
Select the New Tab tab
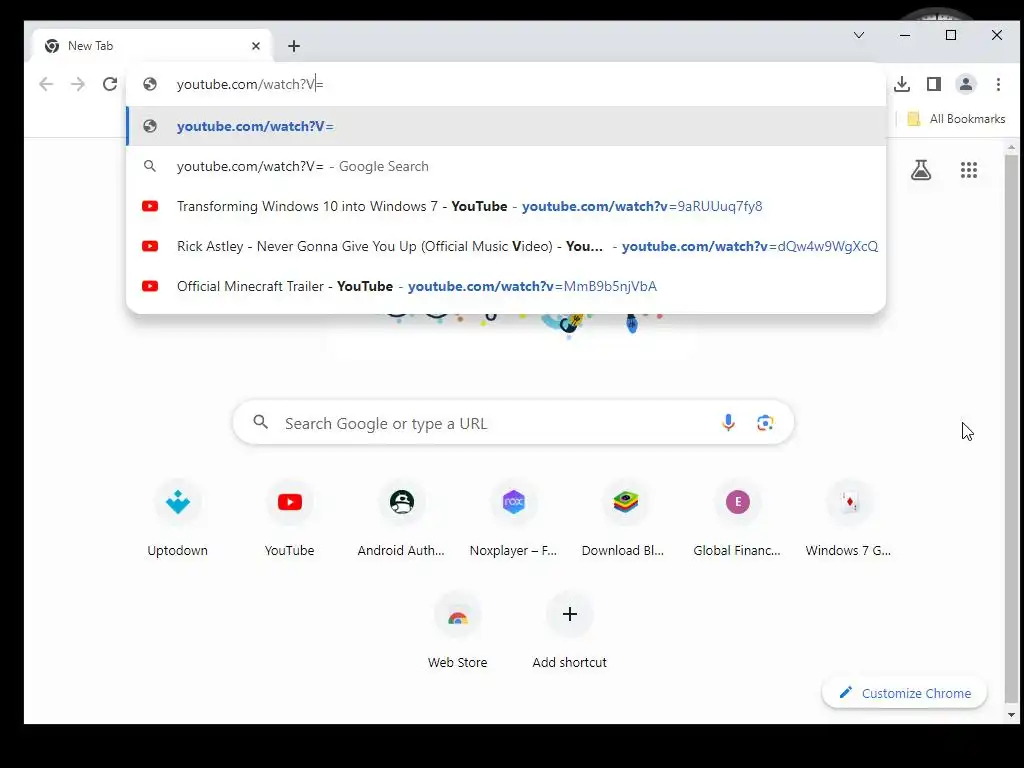(152, 46)
